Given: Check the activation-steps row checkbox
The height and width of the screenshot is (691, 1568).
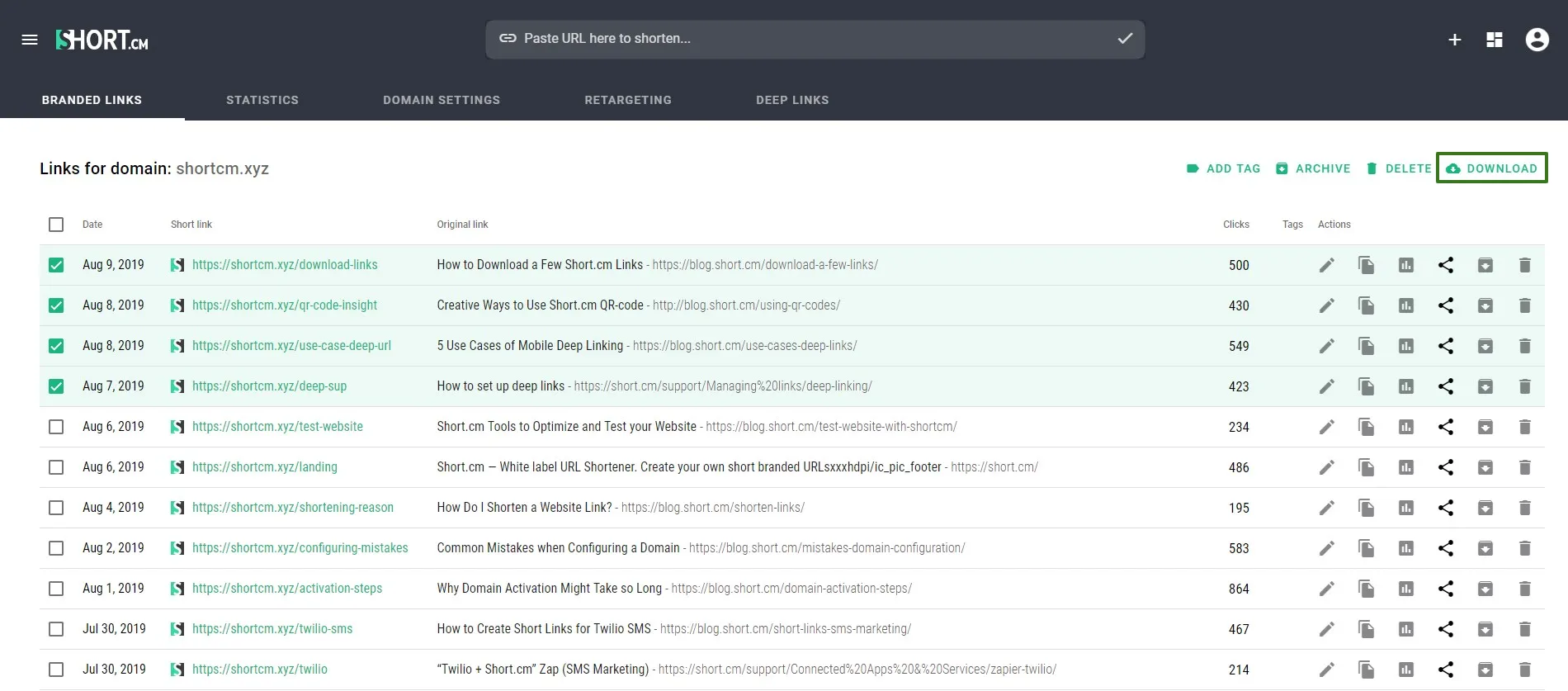Looking at the screenshot, I should 56,589.
